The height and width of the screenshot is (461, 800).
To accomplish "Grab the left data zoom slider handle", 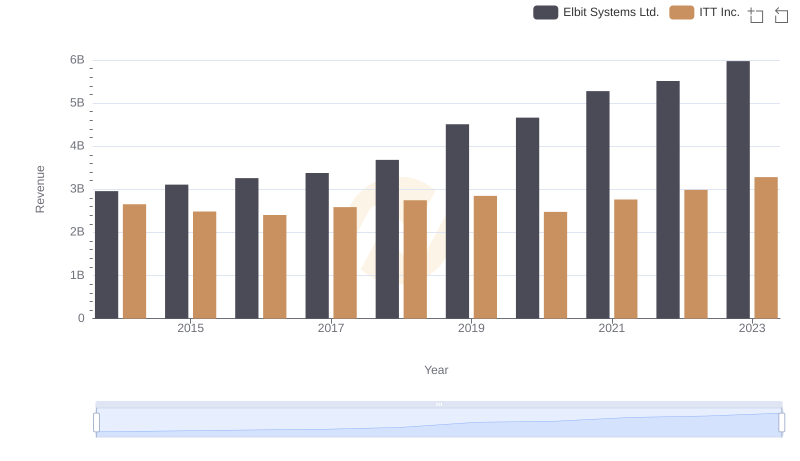I will [96, 423].
